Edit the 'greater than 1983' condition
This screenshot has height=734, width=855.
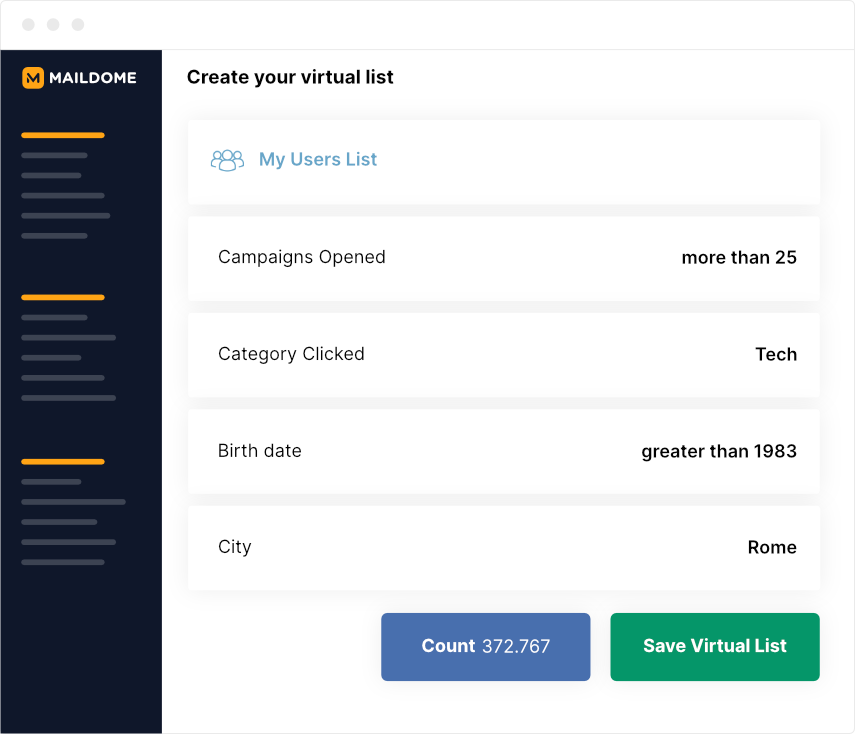tap(719, 452)
